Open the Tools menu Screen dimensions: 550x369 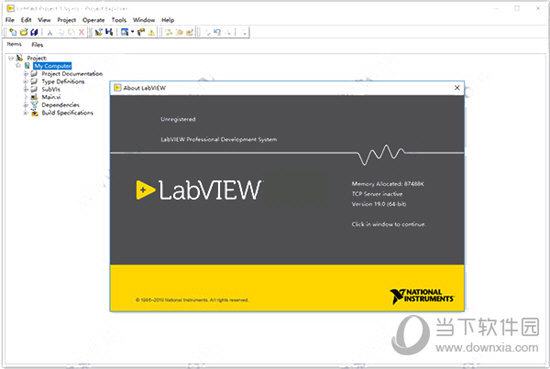tap(119, 20)
